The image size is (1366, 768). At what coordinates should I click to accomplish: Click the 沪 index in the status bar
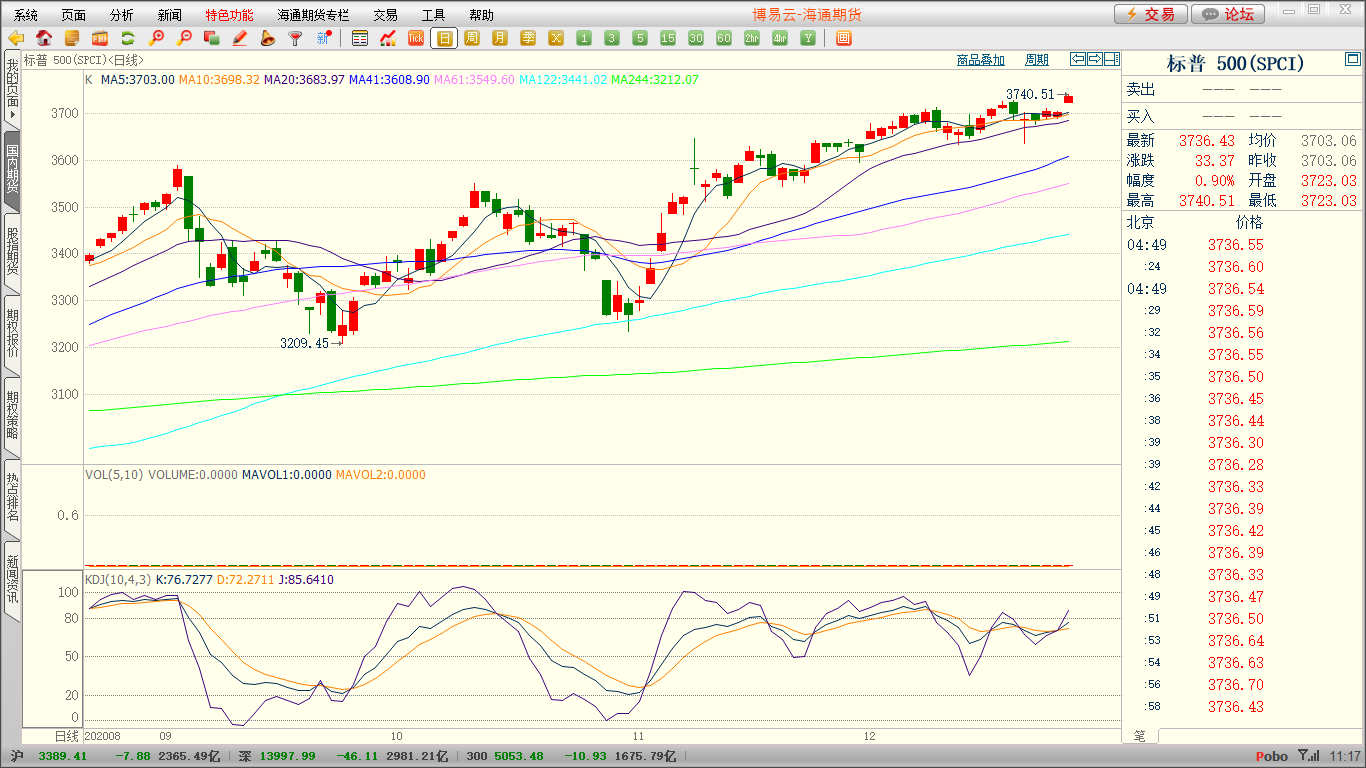point(16,757)
